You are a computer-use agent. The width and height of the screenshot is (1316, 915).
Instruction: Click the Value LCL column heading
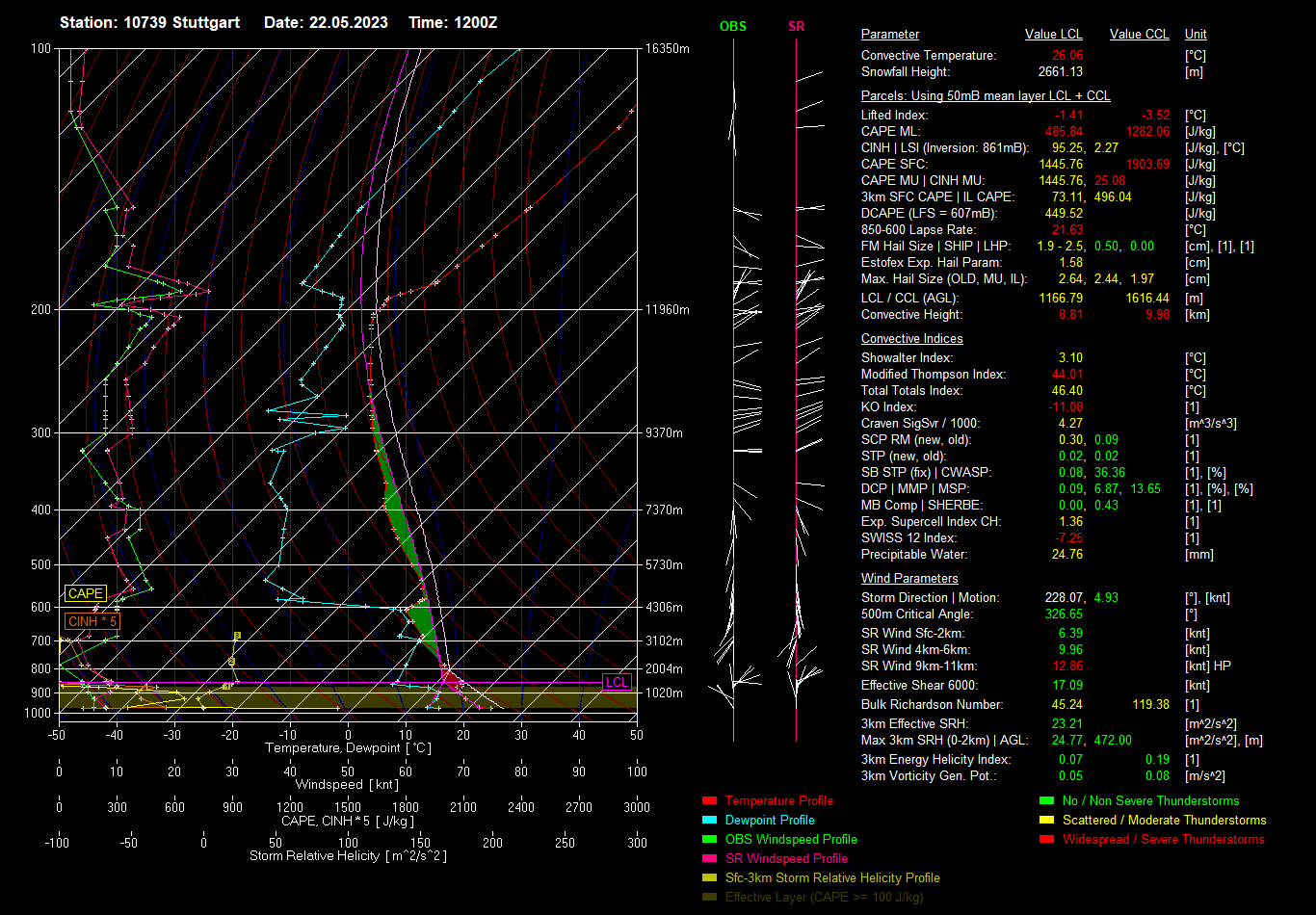point(1054,35)
